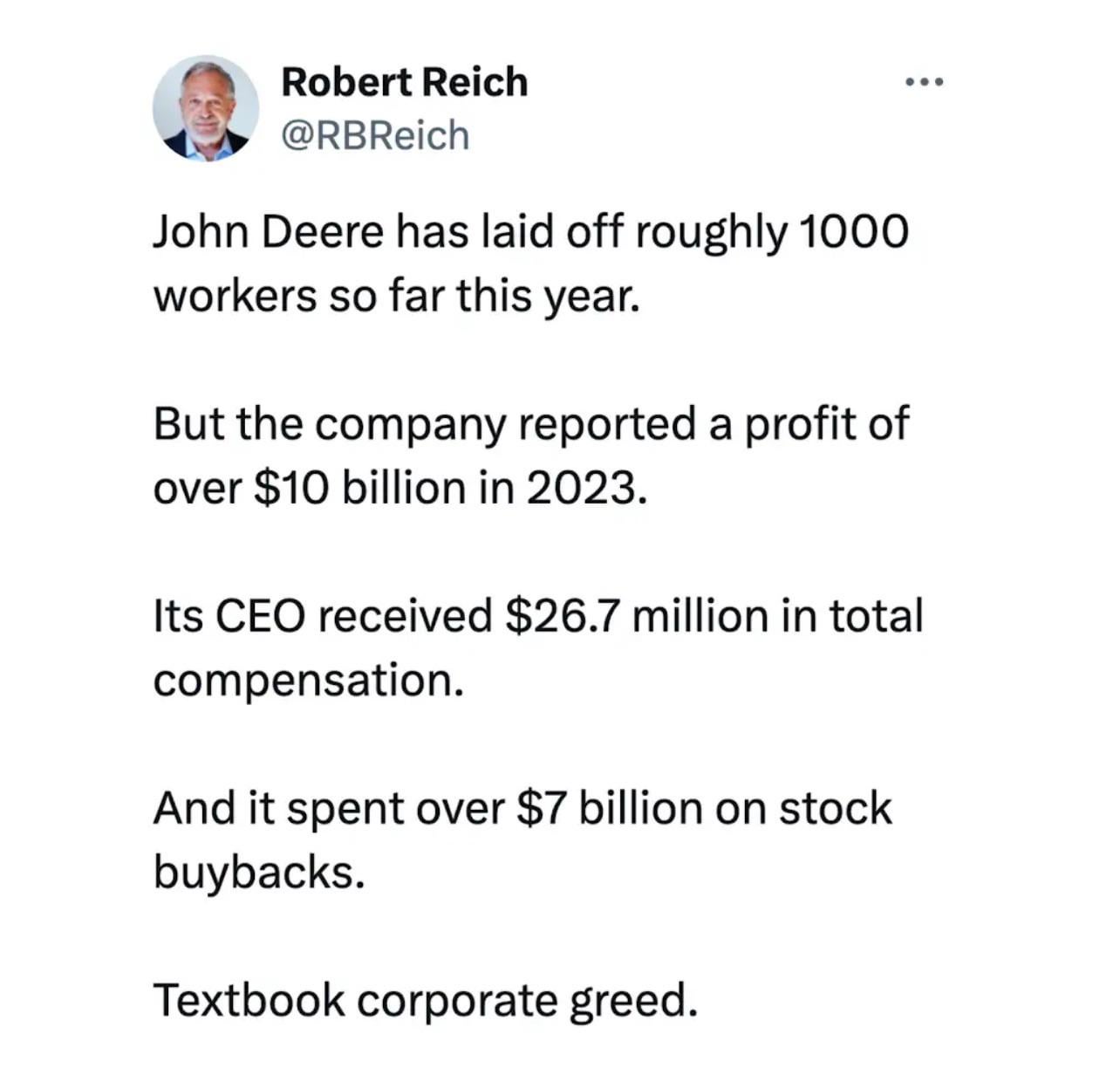The width and height of the screenshot is (1120, 1089).
Task: Click the year "2023" in the tweet
Action: (580, 489)
